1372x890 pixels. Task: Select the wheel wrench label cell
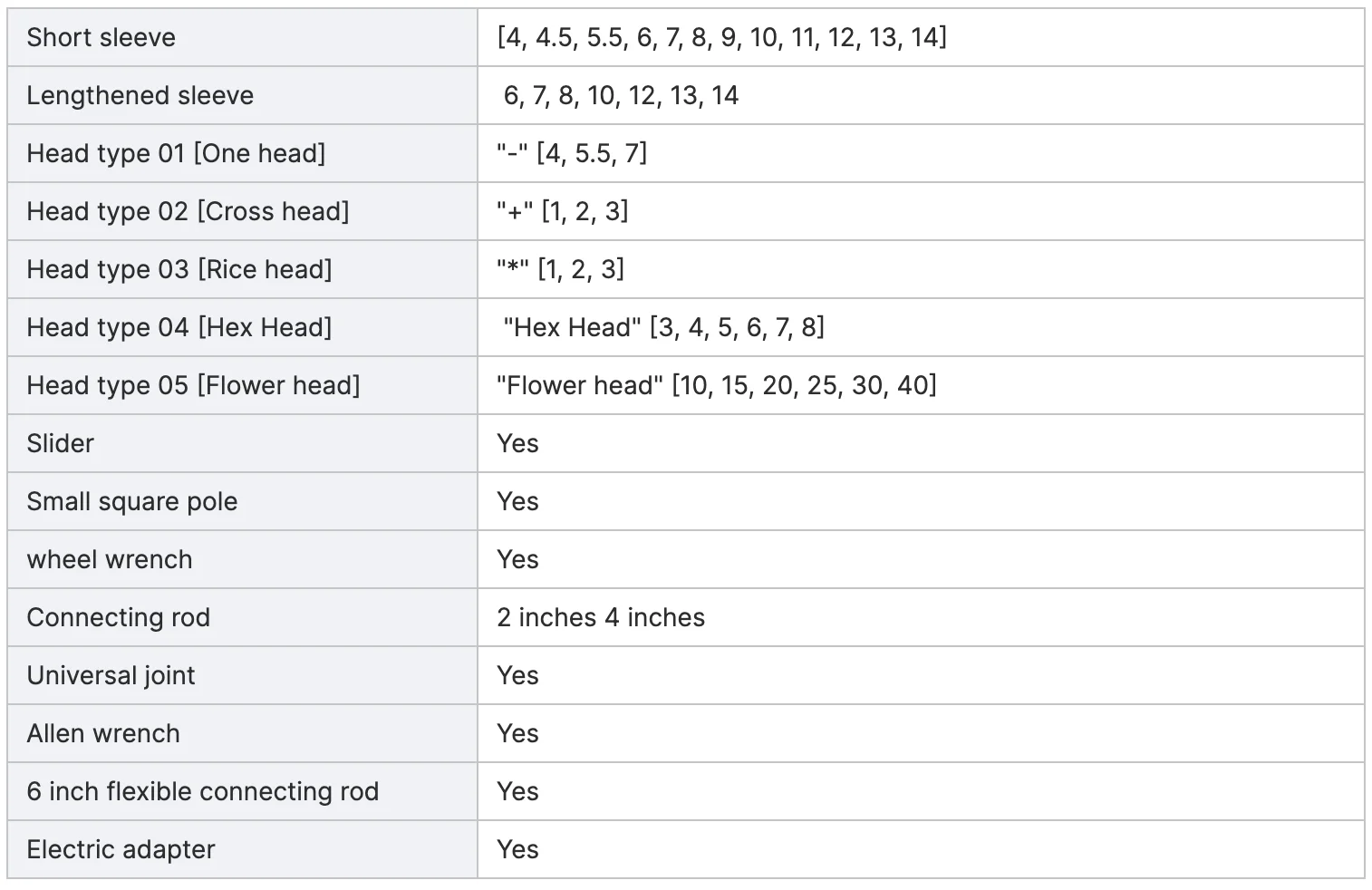coord(110,559)
